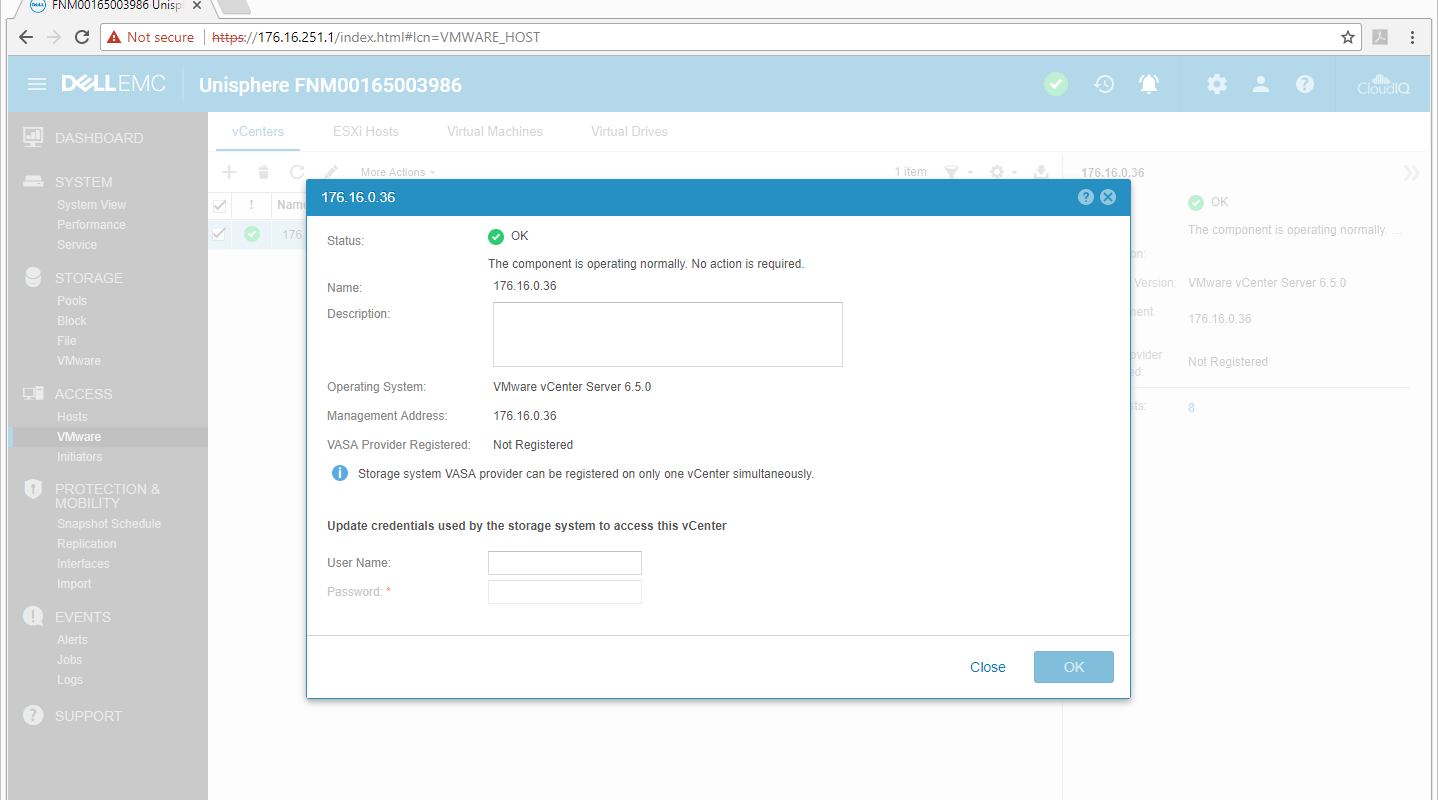Open the settings gear in the header
This screenshot has height=800, width=1438.
click(1216, 84)
